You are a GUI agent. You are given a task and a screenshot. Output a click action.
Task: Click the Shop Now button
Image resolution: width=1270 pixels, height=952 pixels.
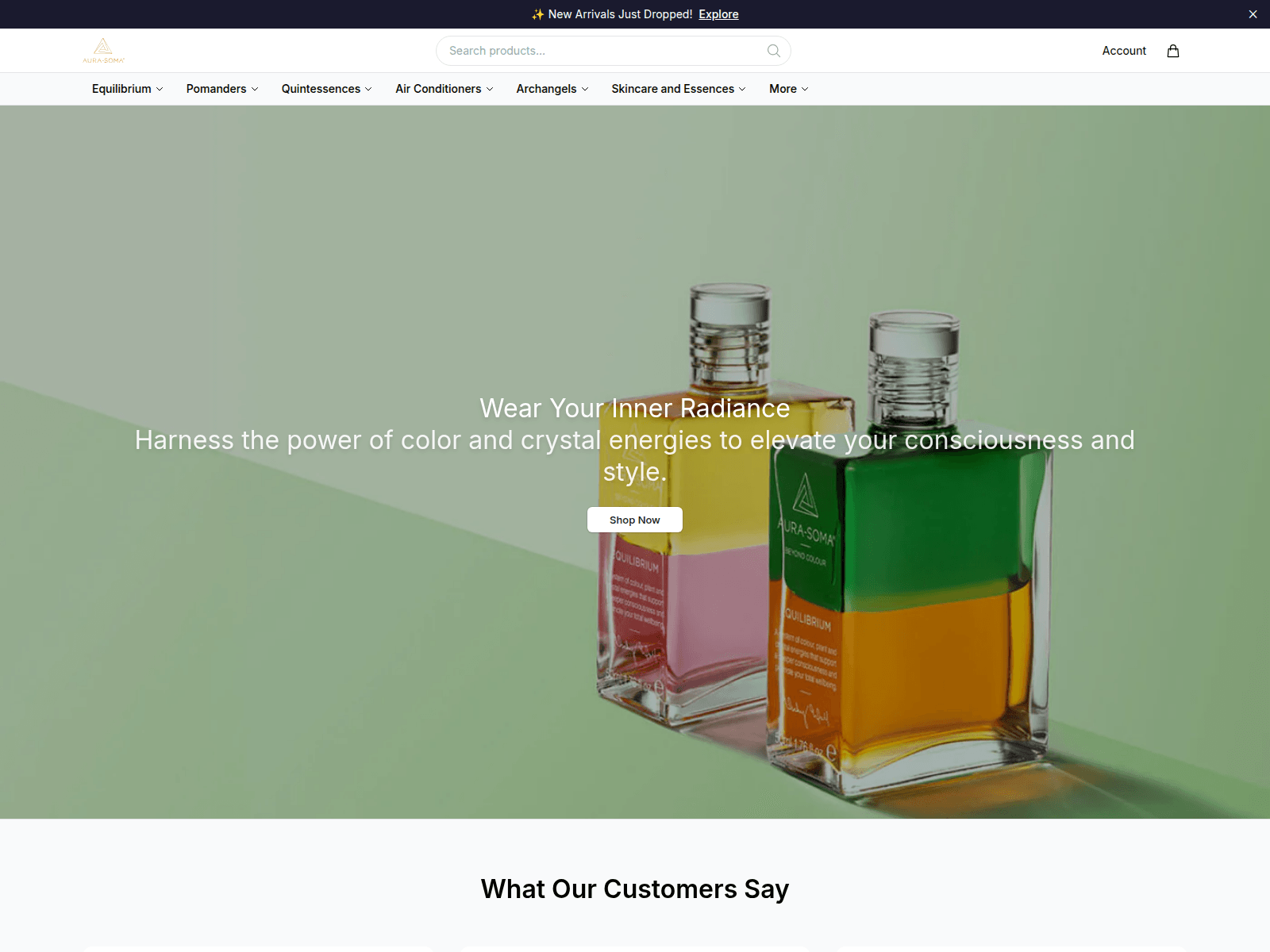(x=635, y=520)
